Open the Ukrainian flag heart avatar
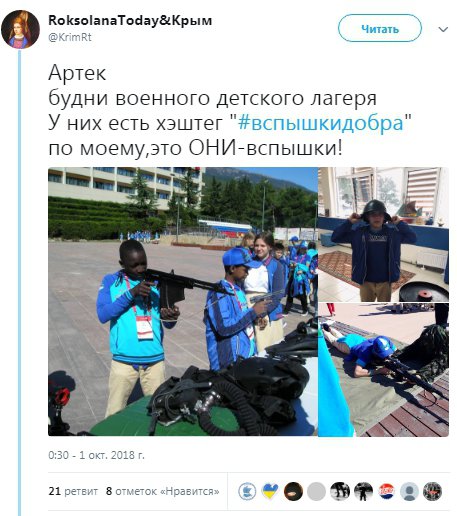This screenshot has width=457, height=516. tap(270, 491)
